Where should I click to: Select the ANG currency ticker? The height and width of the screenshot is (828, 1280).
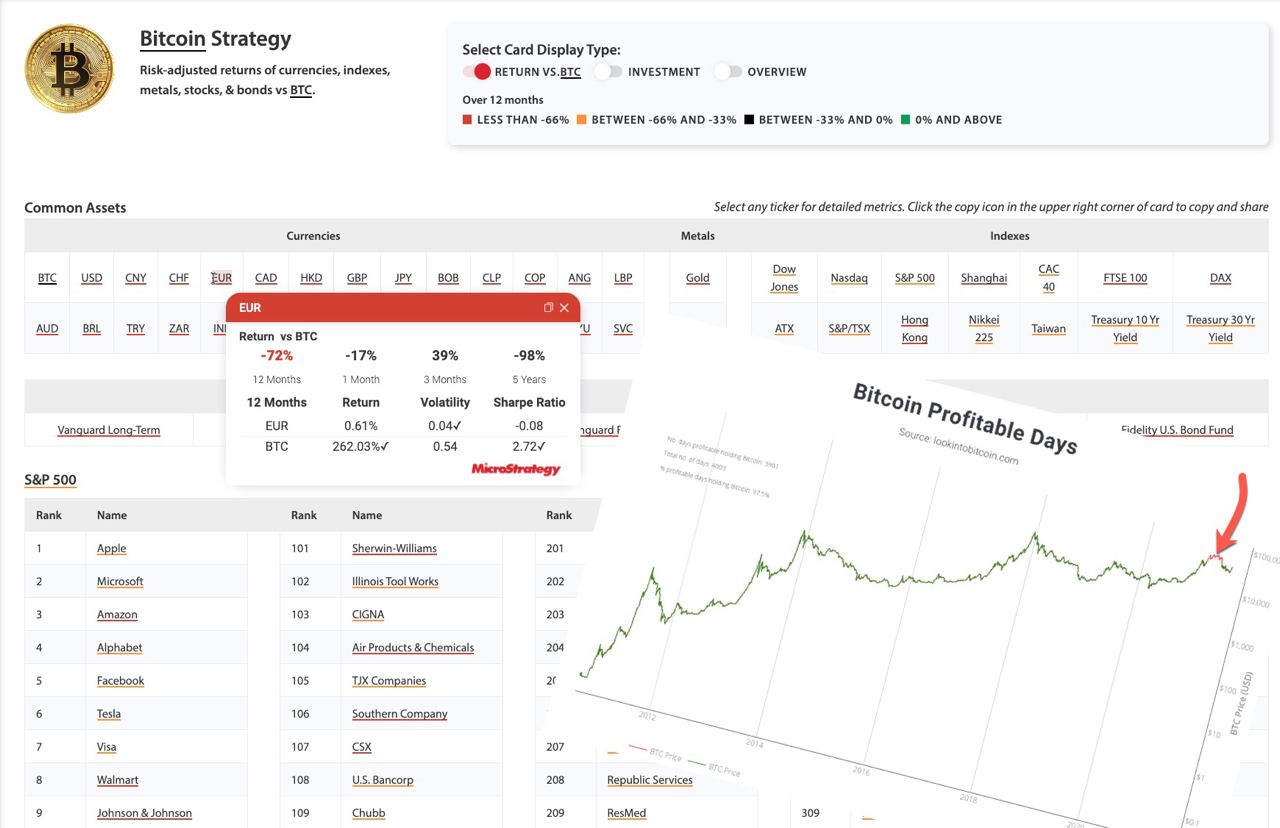pyautogui.click(x=579, y=278)
